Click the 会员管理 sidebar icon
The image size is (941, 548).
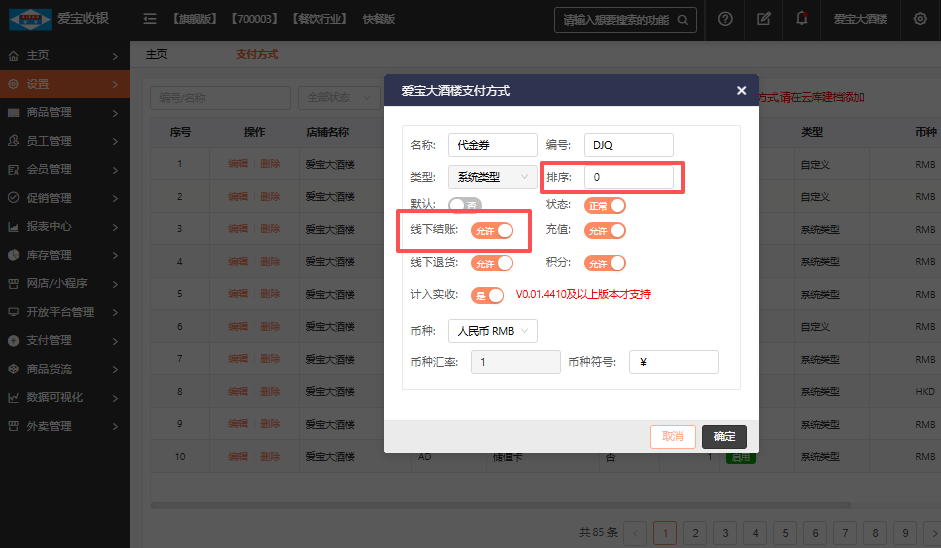[x=14, y=169]
